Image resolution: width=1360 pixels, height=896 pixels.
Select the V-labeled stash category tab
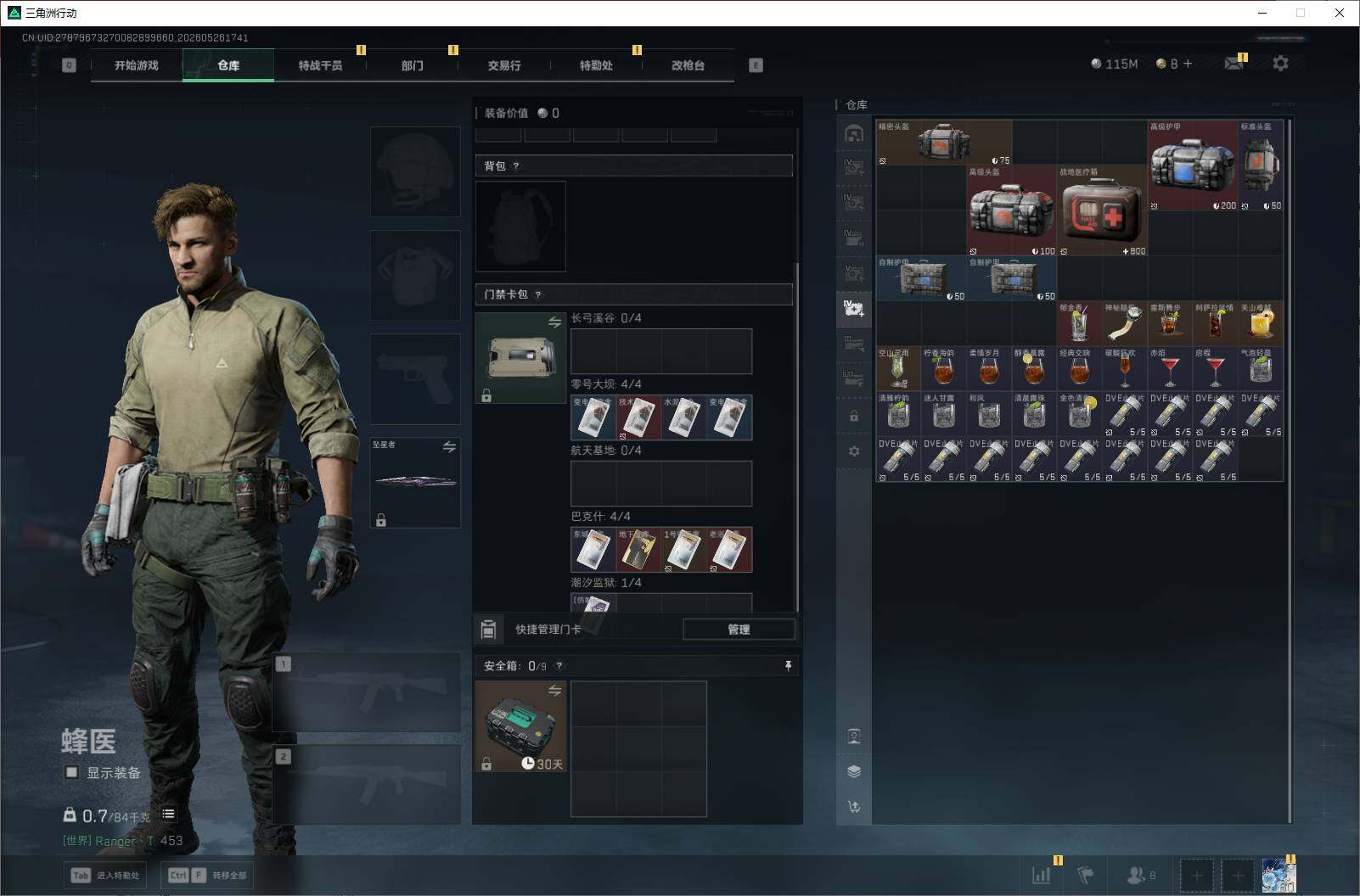[854, 273]
